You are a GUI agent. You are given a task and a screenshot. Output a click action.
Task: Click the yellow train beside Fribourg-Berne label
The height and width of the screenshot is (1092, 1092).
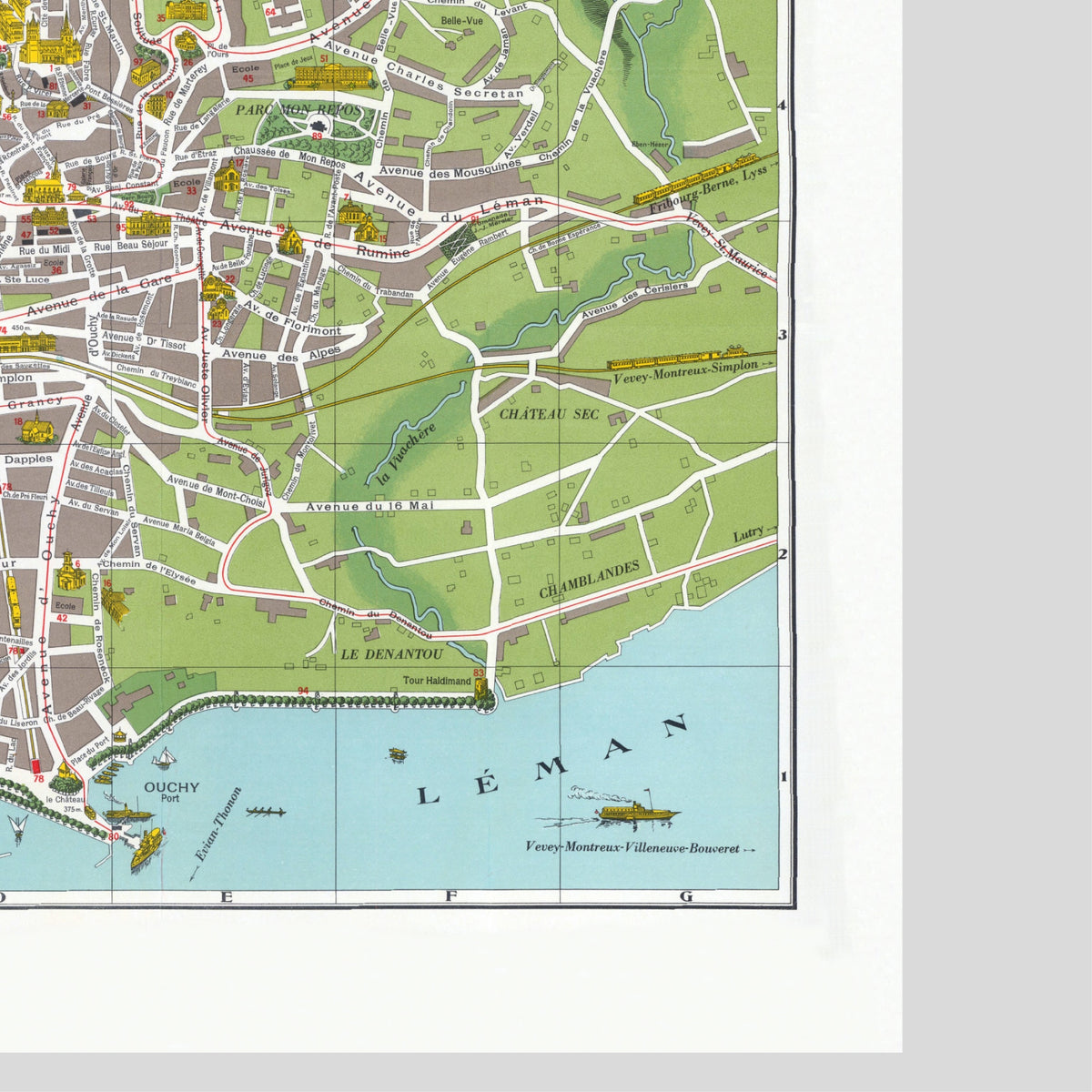tap(697, 180)
